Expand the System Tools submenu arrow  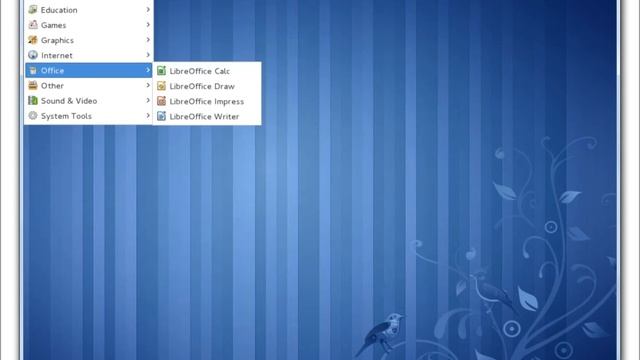(148, 116)
